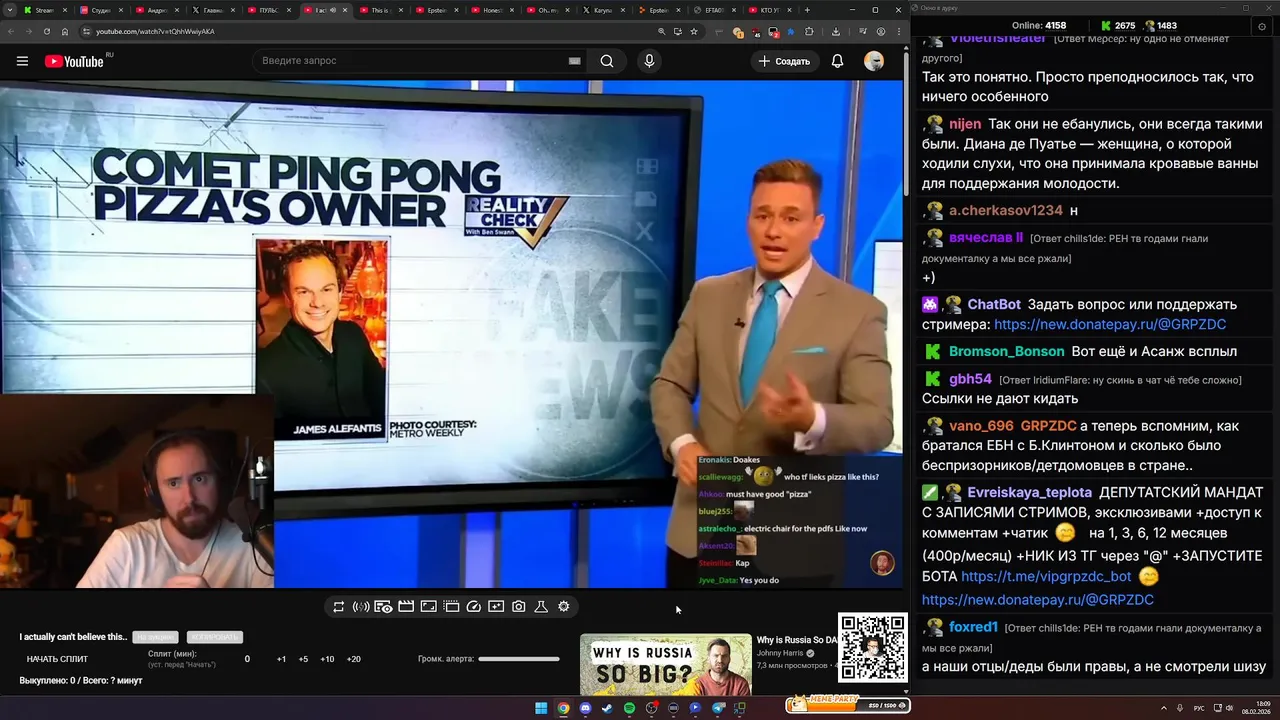Click the audio waves icon in the toolbar
Viewport: 1280px width, 720px height.
361,607
